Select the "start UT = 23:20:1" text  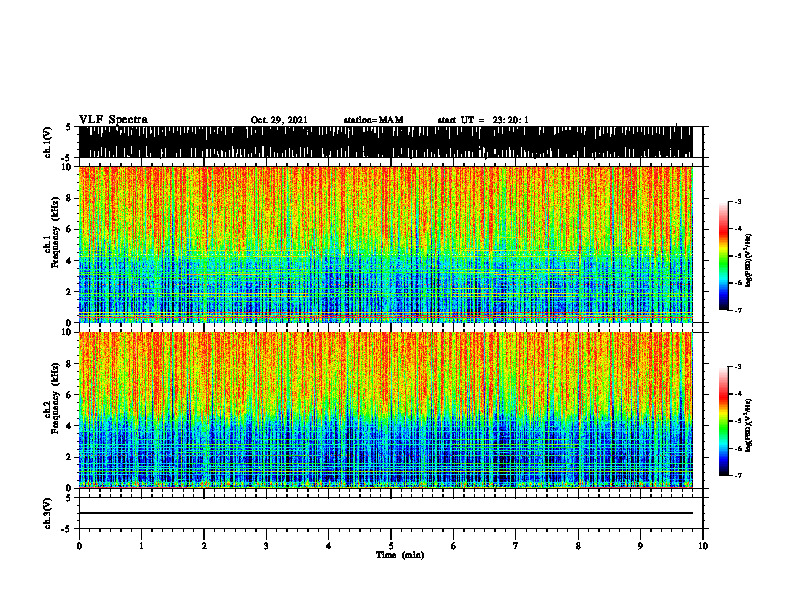coord(483,120)
